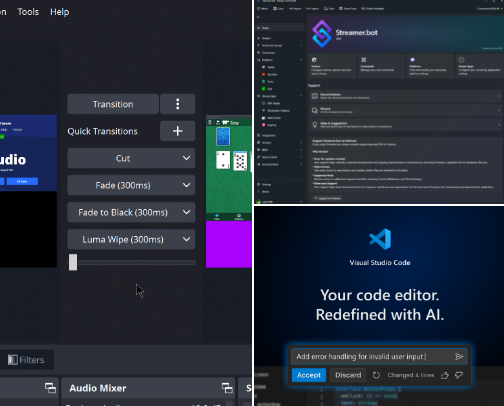Open the Tools menu

pos(28,12)
